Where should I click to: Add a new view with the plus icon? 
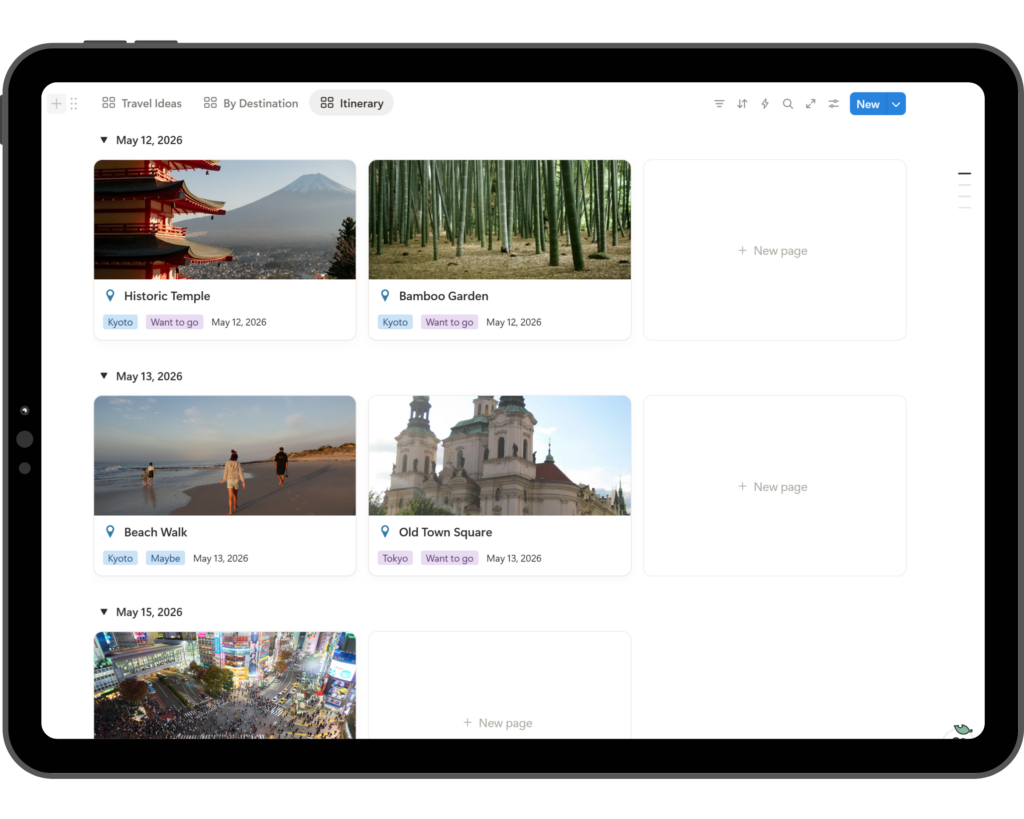click(x=57, y=103)
